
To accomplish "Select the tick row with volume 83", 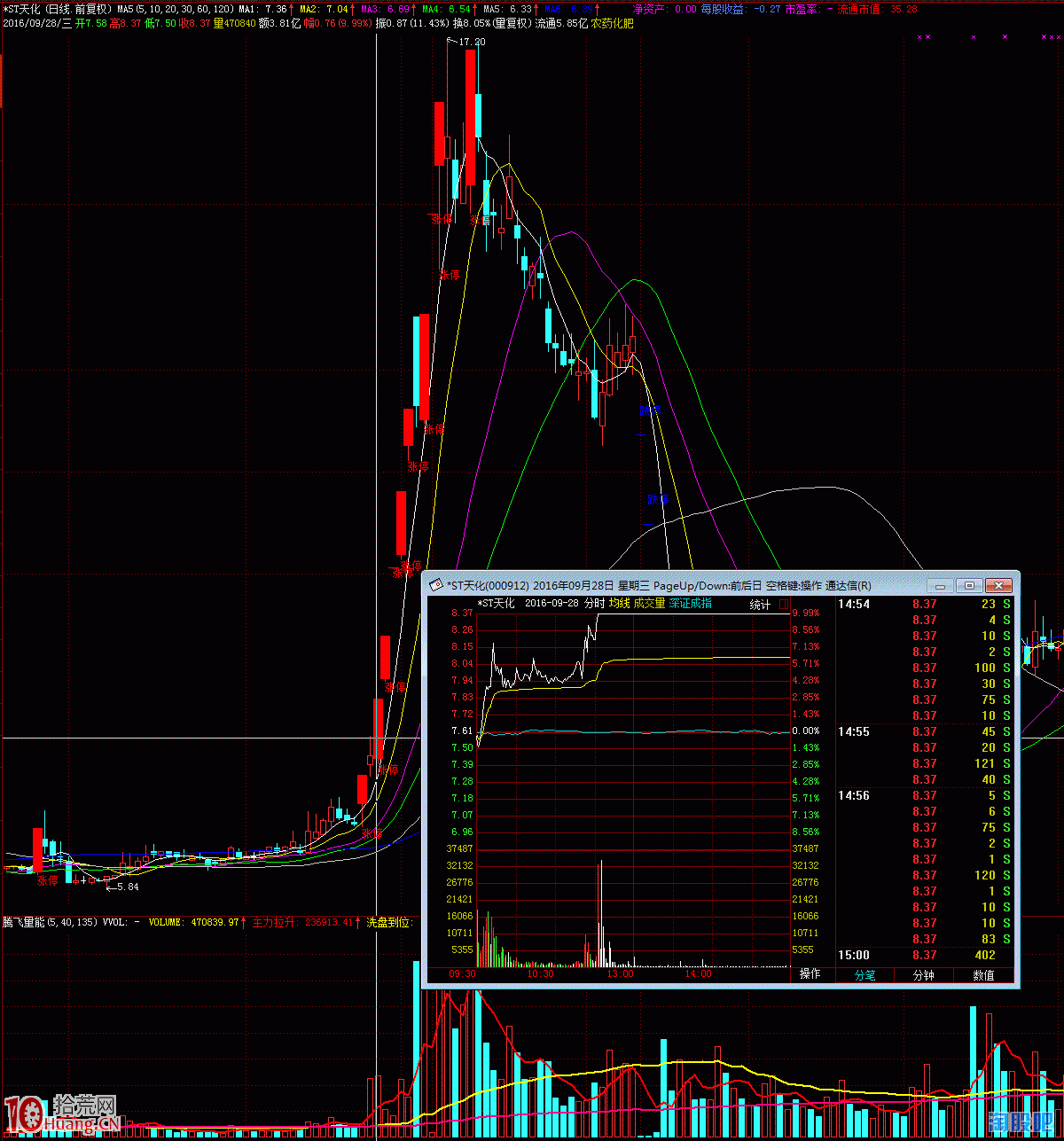I will [925, 939].
